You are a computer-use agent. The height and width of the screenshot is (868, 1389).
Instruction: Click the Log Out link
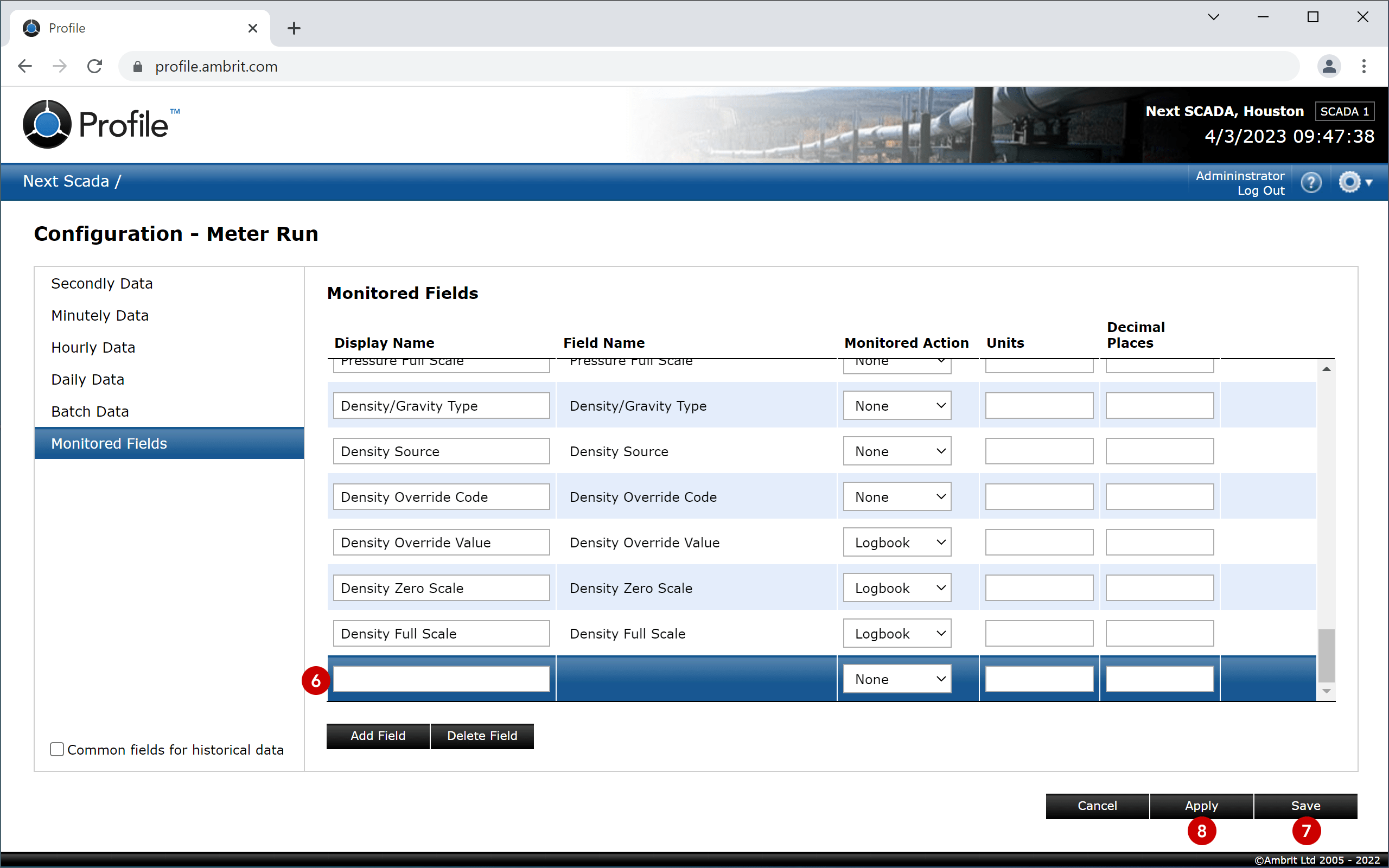tap(1260, 191)
